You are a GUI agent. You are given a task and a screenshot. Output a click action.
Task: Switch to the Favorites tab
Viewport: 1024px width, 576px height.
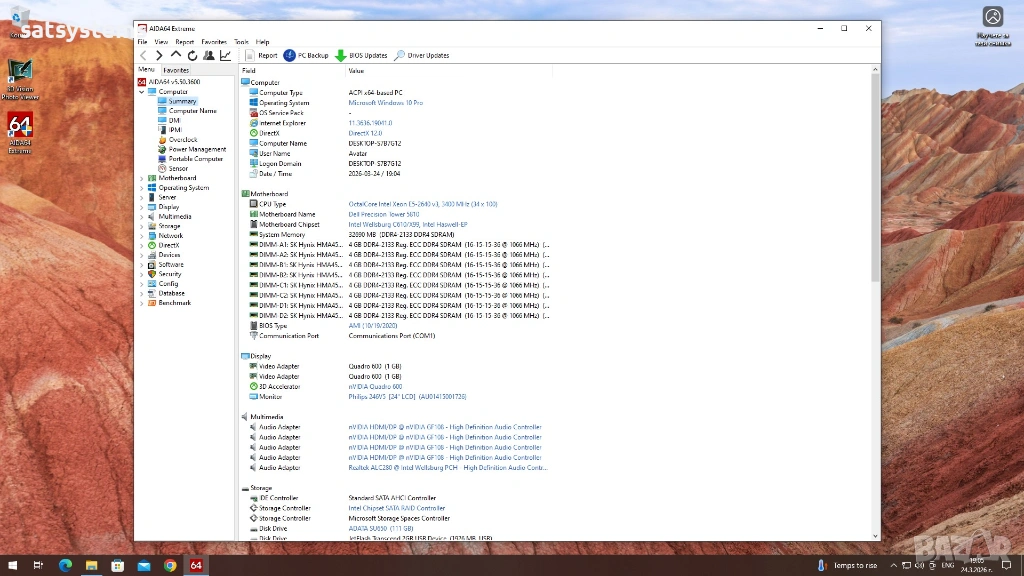pos(176,70)
